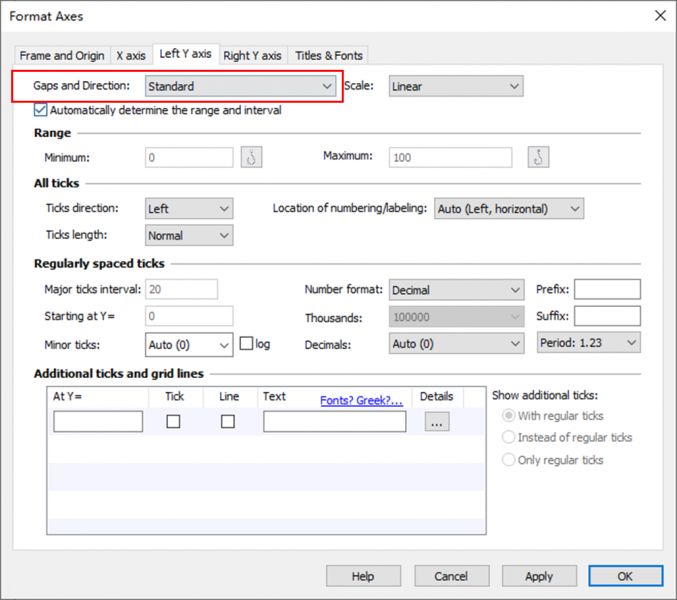The image size is (677, 600).
Task: Expand the Number format Decimal dropdown
Action: point(456,290)
